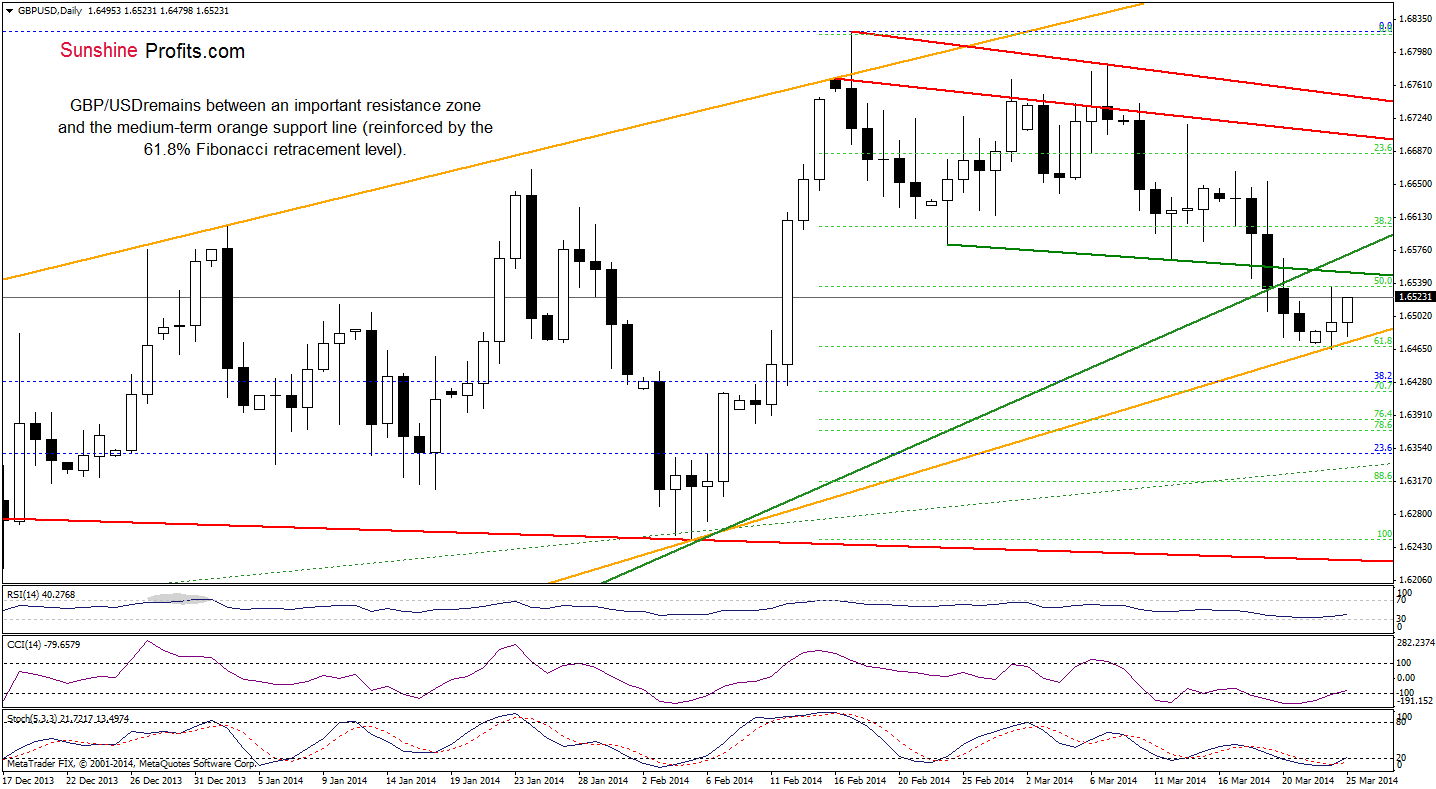Click the 1.67610 price axis label
1436x789 pixels.
(x=1414, y=85)
